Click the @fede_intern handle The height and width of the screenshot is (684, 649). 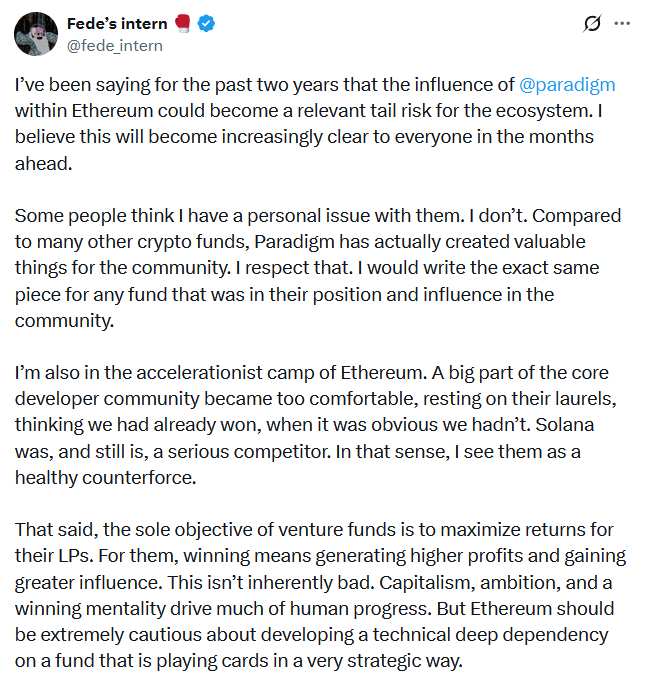(114, 45)
